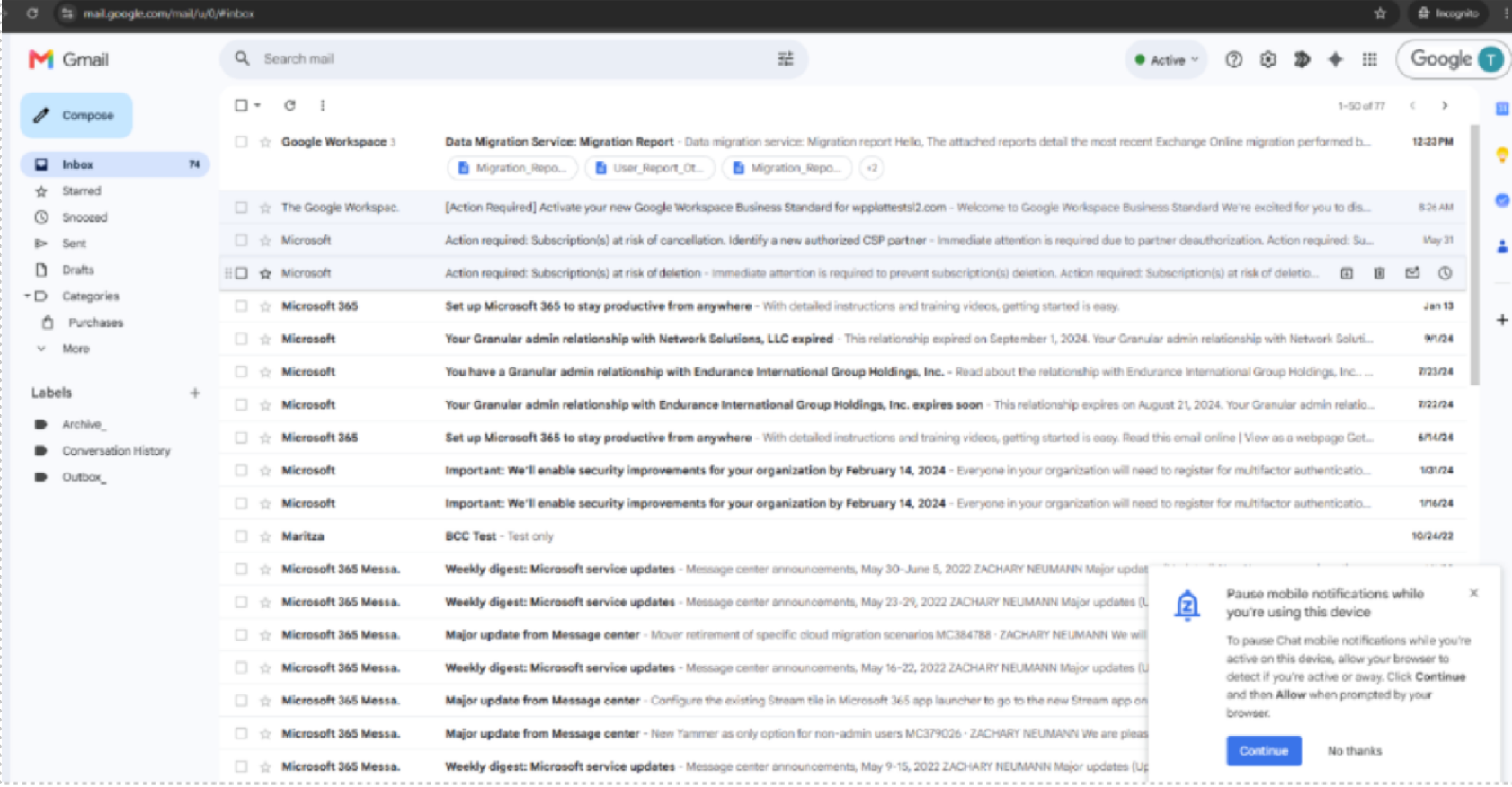This screenshot has height=787, width=1512.
Task: Click the Search mail field
Action: coord(512,58)
